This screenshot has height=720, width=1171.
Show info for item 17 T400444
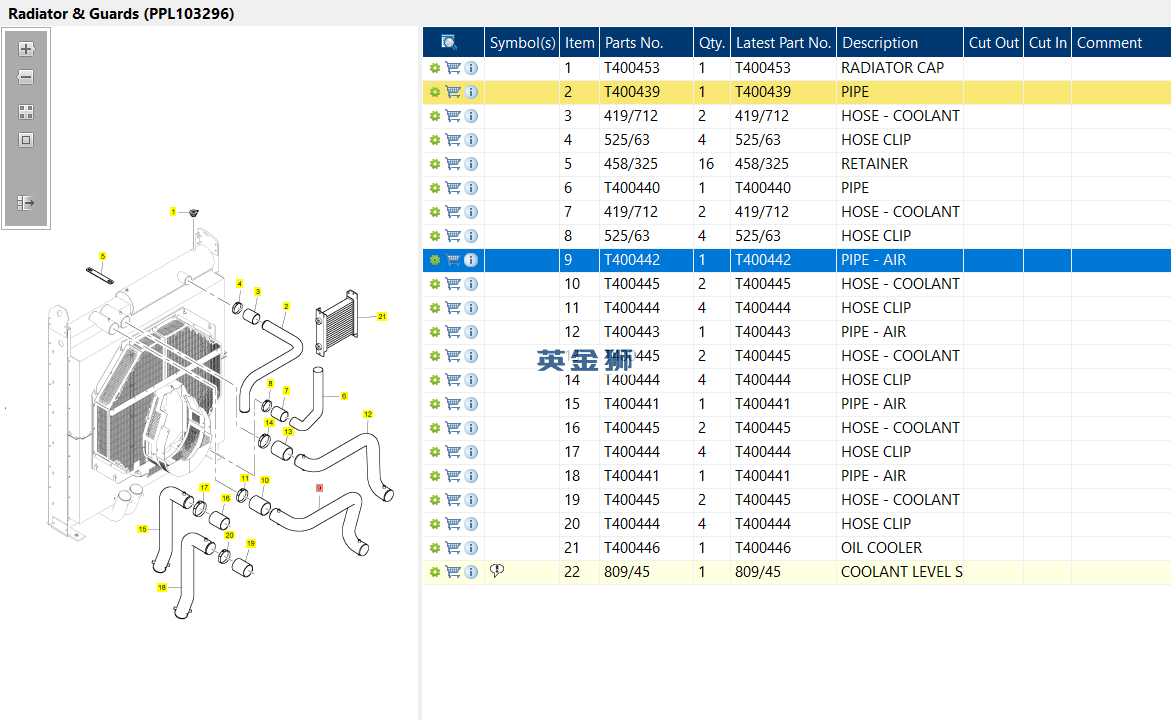(x=471, y=452)
